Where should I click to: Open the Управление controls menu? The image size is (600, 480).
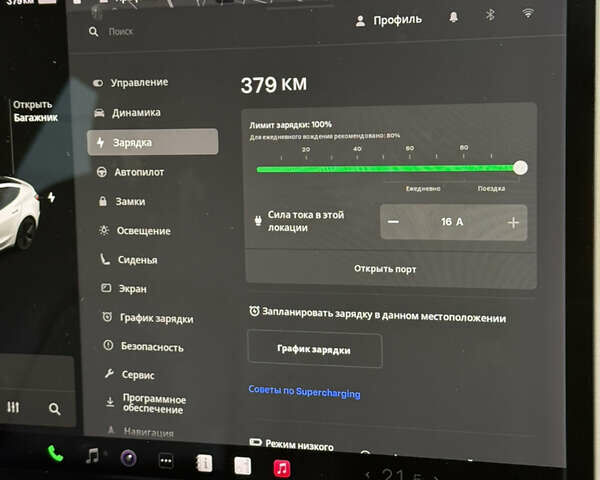click(130, 82)
